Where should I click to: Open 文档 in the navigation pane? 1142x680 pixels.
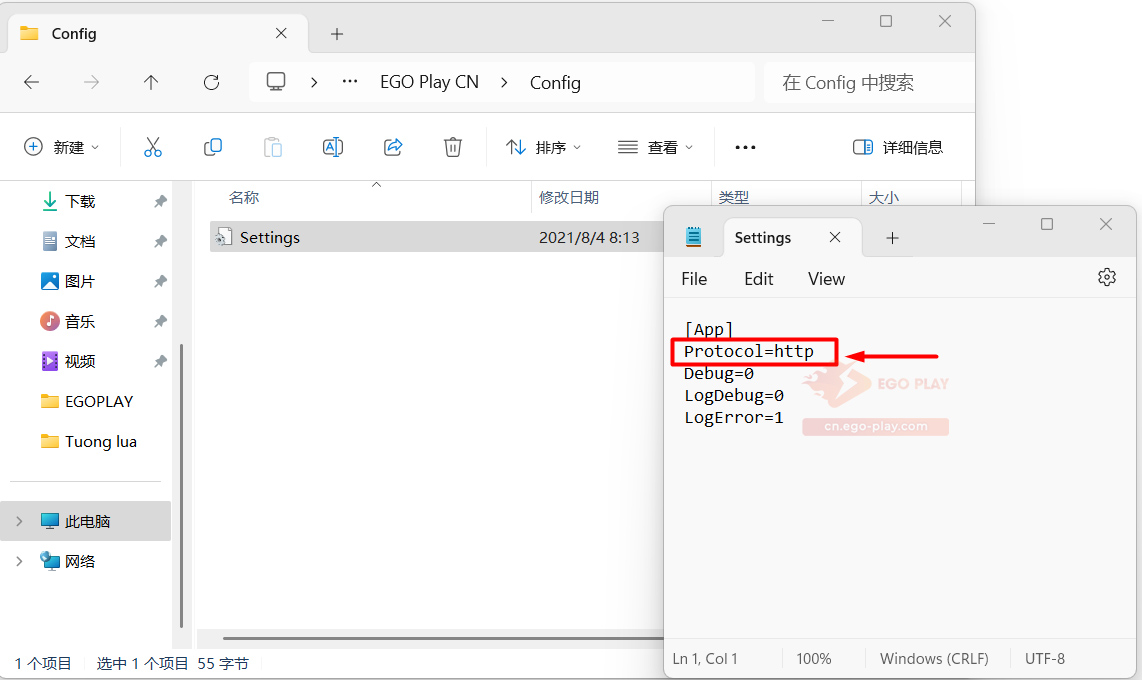click(80, 241)
